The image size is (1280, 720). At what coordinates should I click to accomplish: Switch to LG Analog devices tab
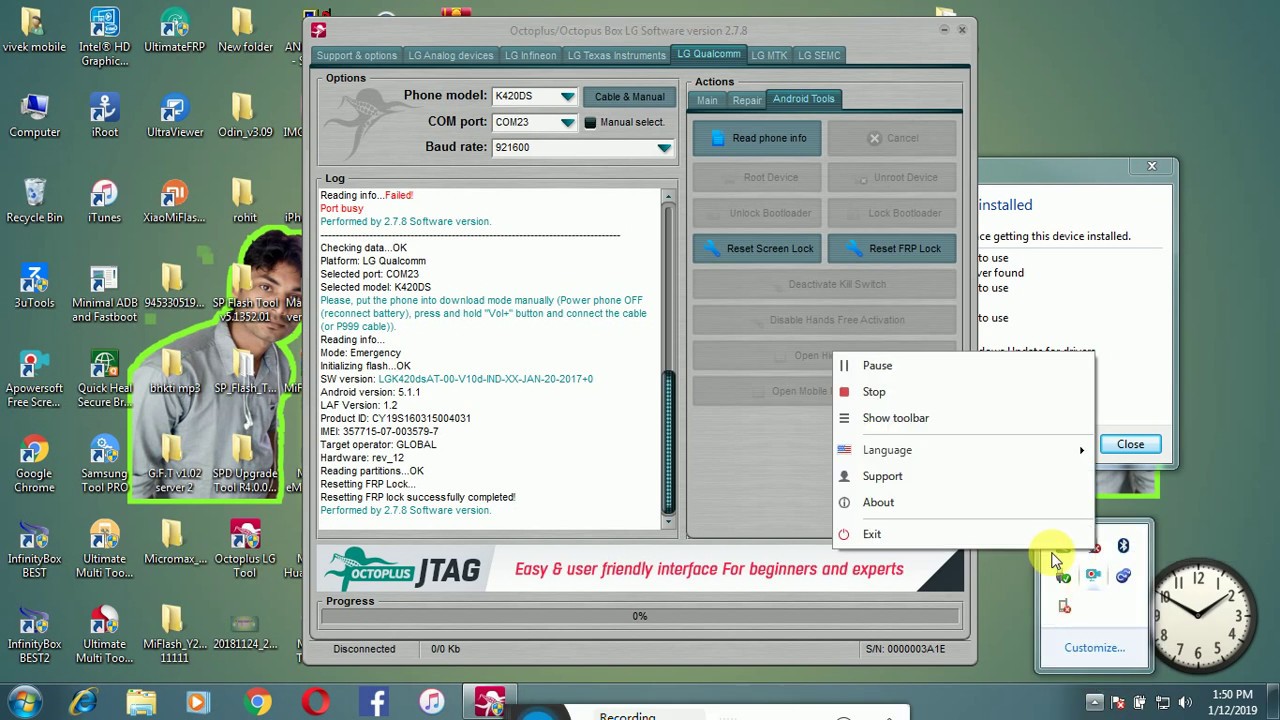[451, 55]
